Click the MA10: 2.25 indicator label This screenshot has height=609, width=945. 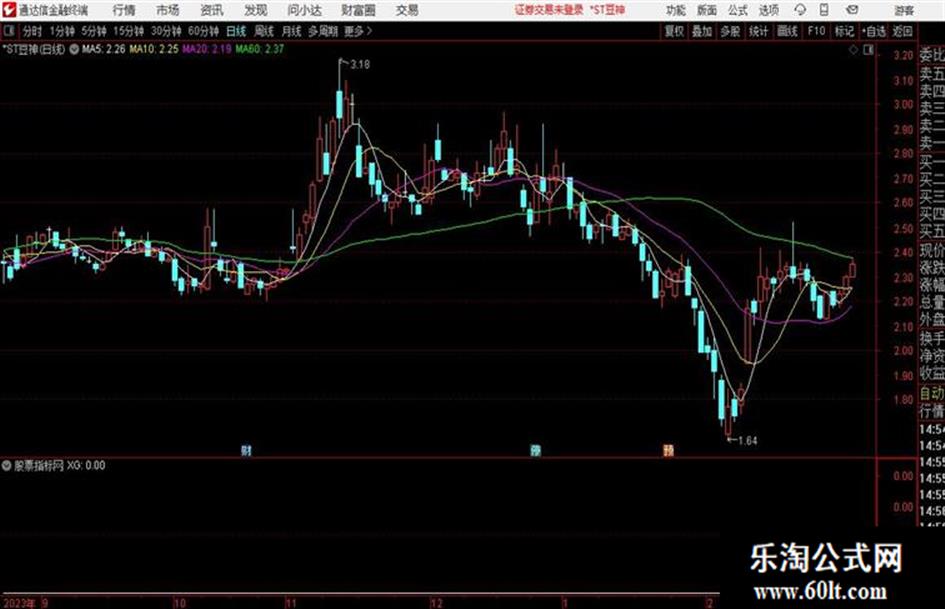click(154, 49)
